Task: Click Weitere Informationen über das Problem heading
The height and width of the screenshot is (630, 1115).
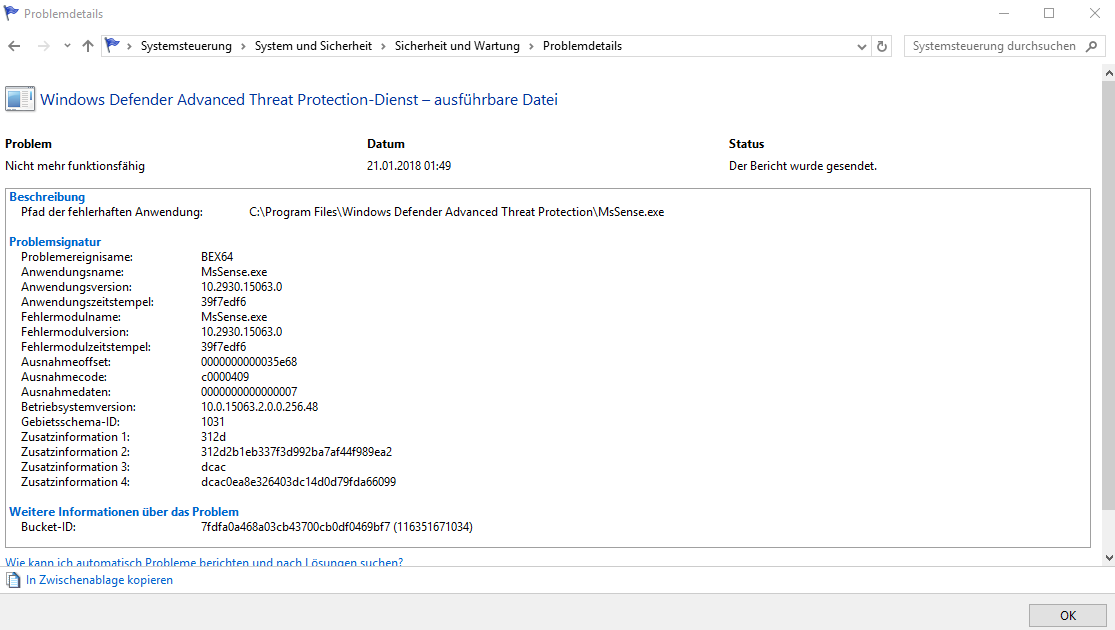Action: coord(124,512)
